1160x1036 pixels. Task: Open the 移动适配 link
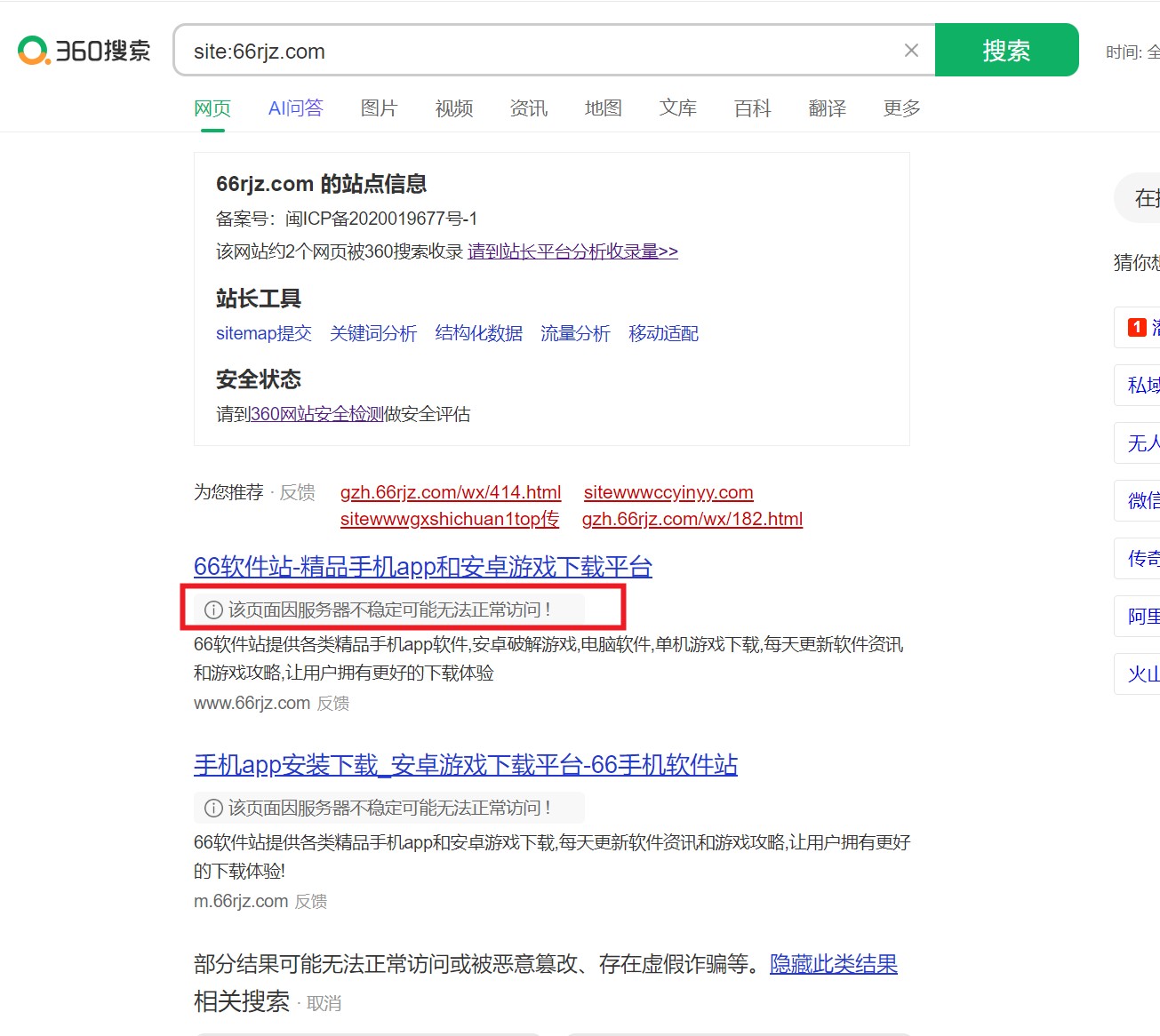(663, 333)
